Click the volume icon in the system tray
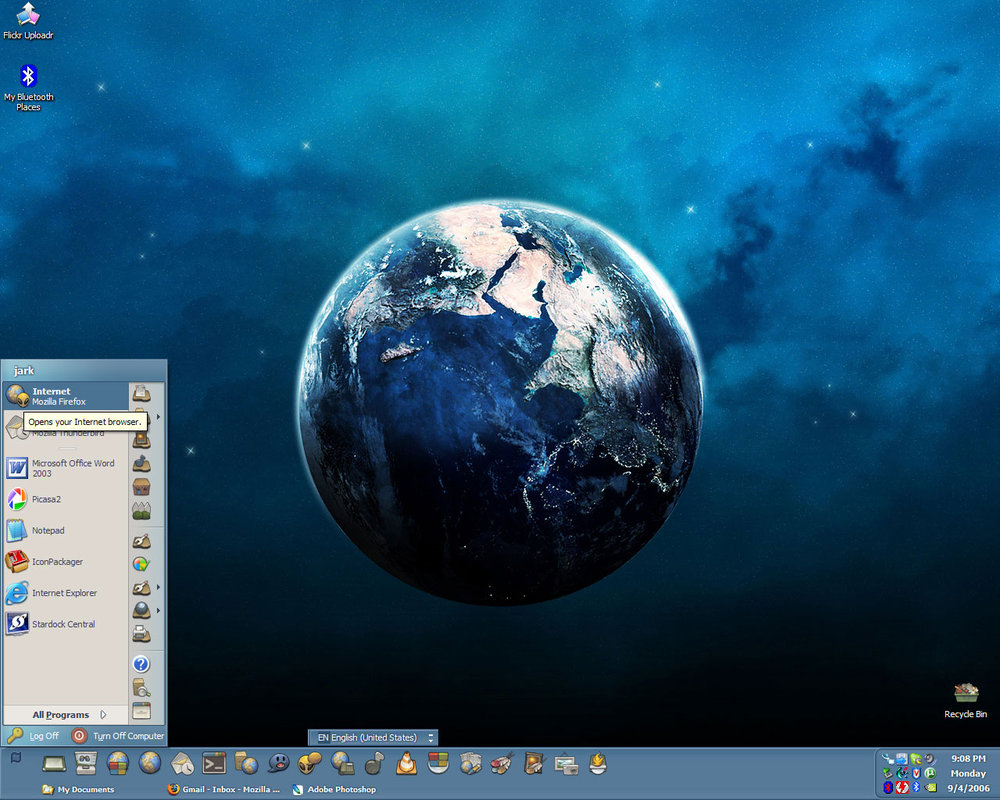Image resolution: width=1000 pixels, height=800 pixels. pos(930,758)
